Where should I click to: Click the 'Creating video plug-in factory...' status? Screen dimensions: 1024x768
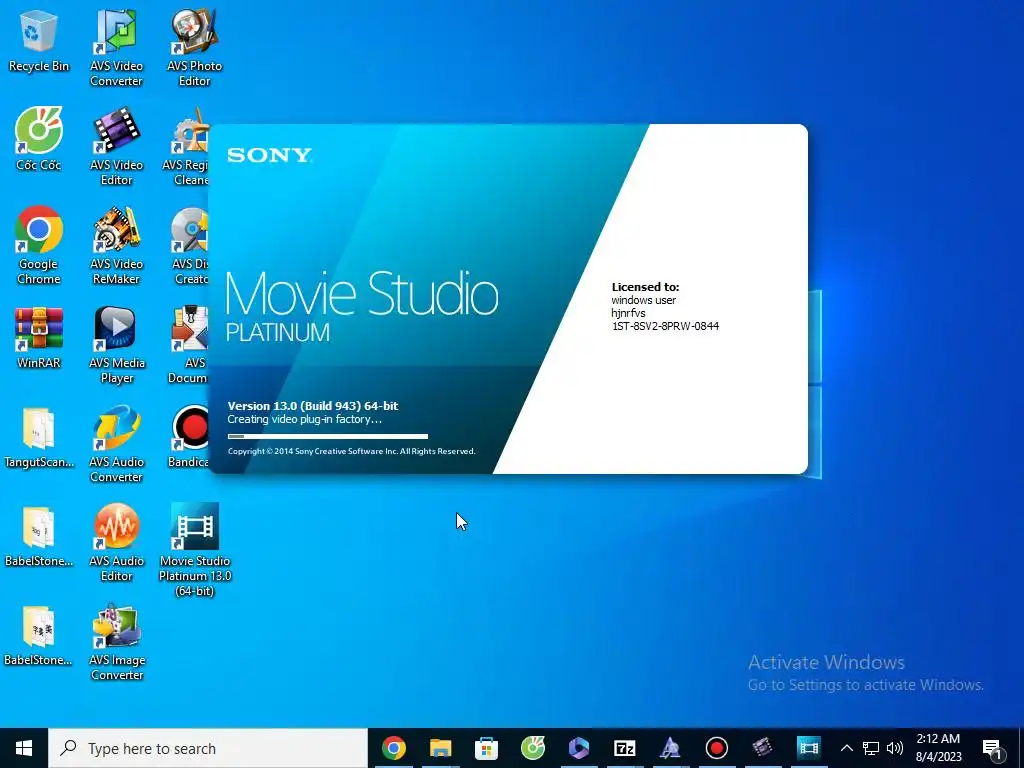click(304, 419)
